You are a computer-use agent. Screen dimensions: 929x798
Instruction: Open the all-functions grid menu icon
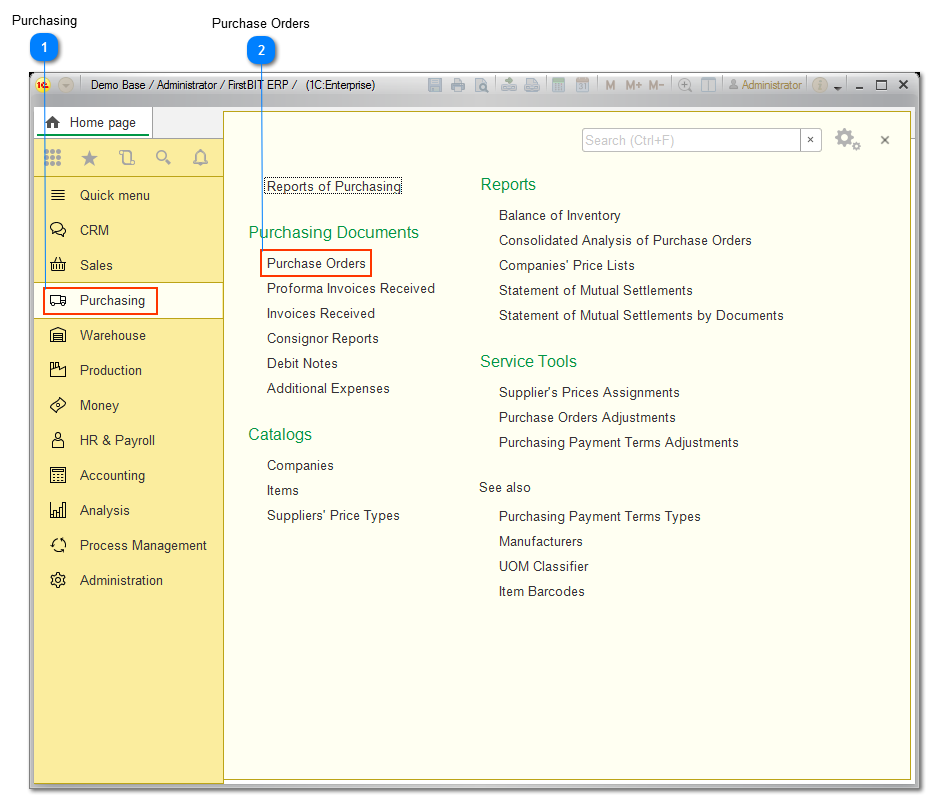(52, 157)
